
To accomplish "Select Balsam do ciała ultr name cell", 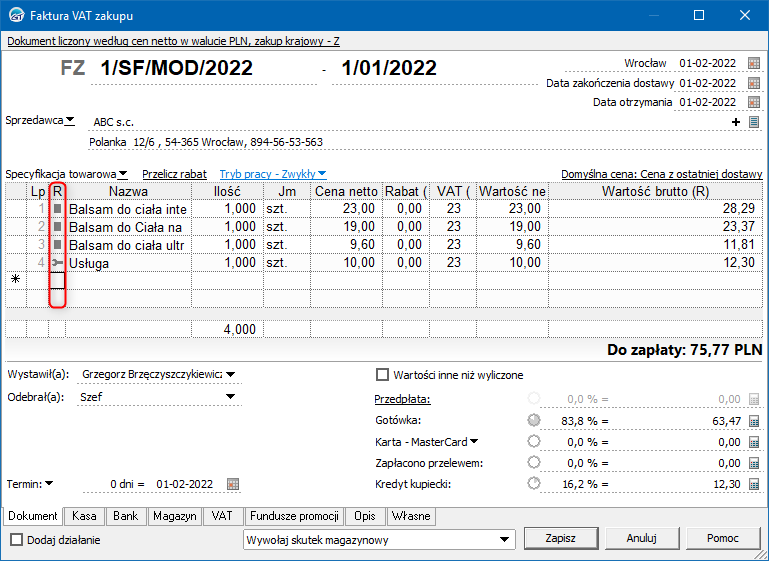I will point(128,245).
